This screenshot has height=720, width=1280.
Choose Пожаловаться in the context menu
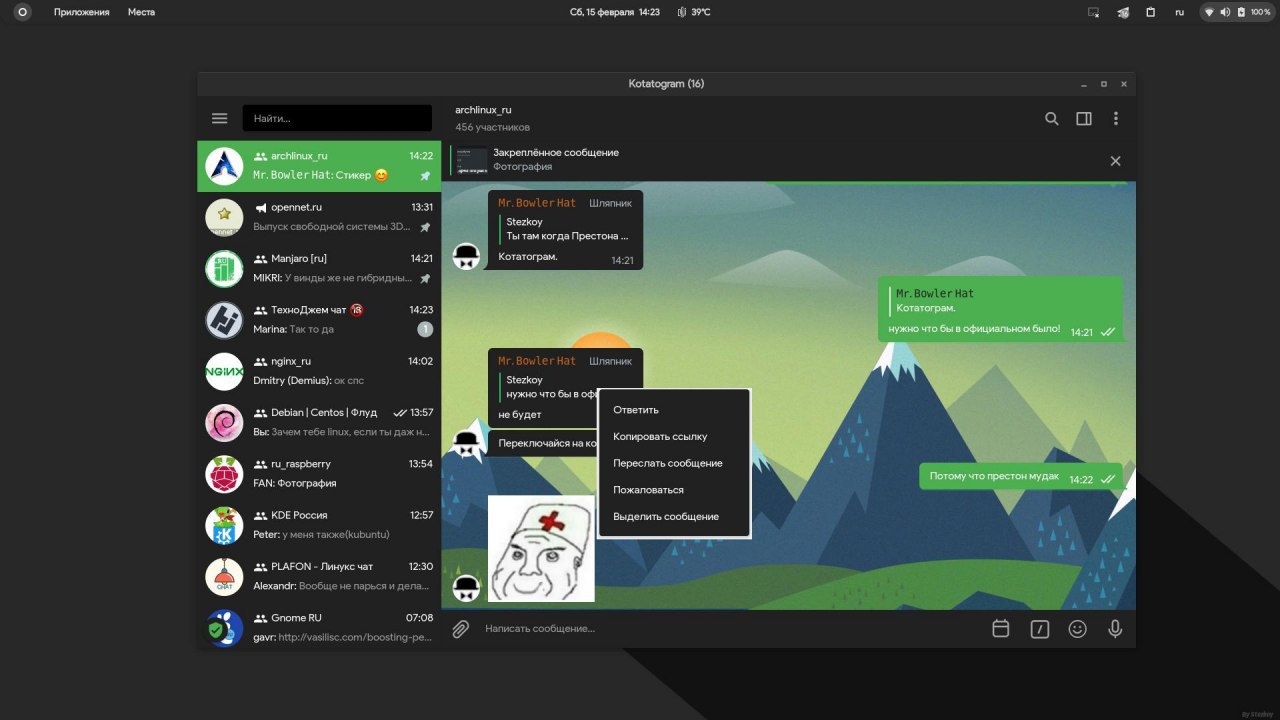click(x=674, y=490)
